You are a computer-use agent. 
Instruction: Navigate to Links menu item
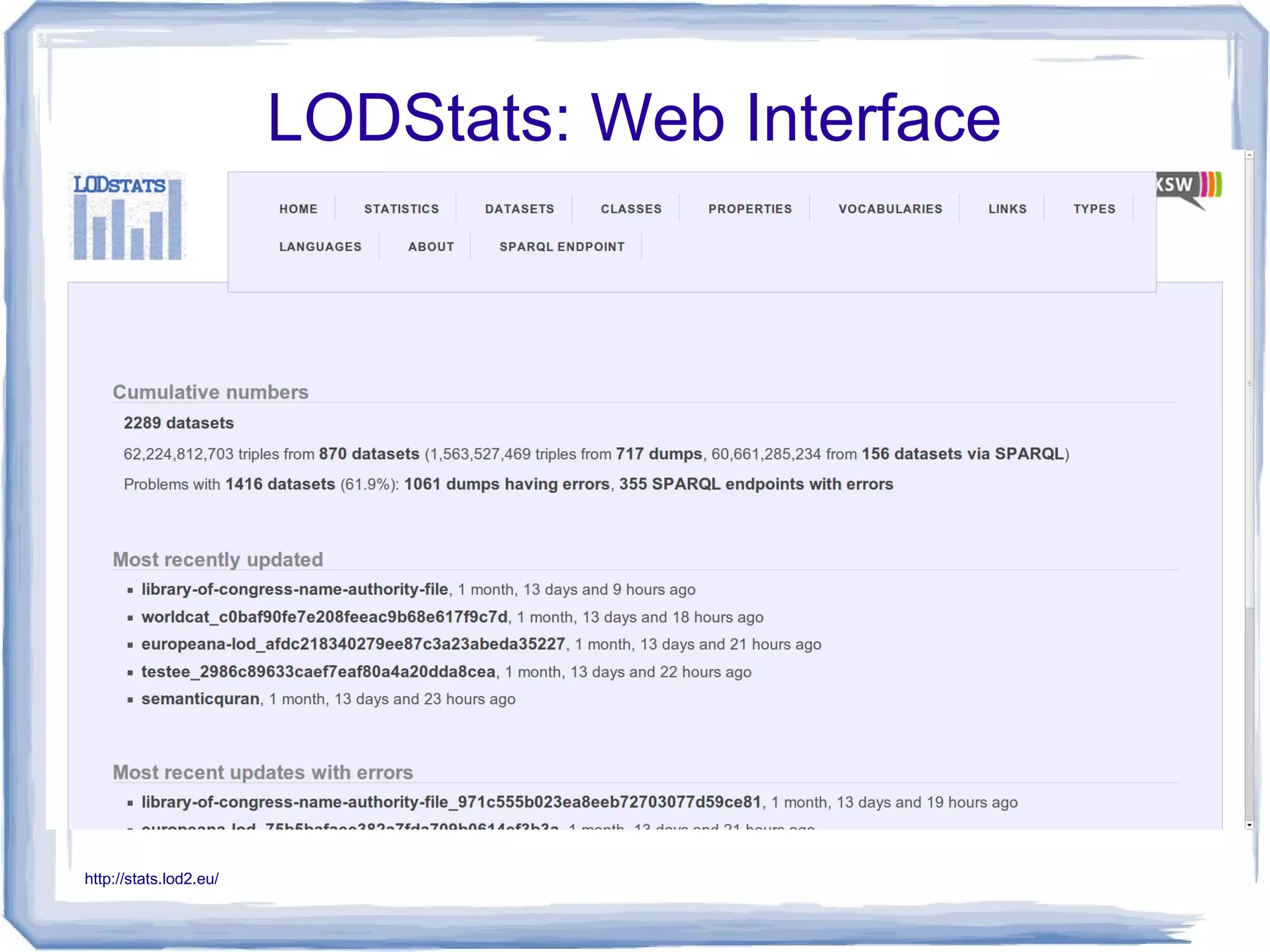click(x=1008, y=209)
